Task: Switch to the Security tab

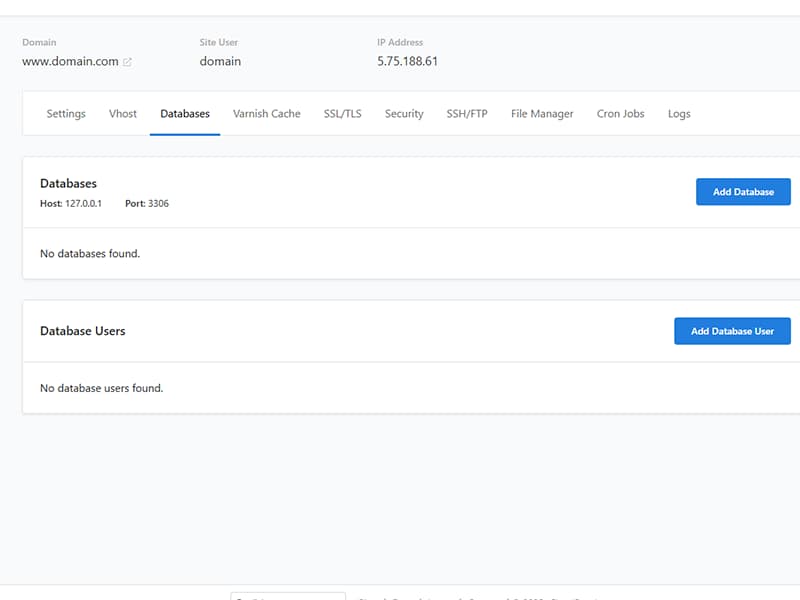Action: pyautogui.click(x=404, y=114)
